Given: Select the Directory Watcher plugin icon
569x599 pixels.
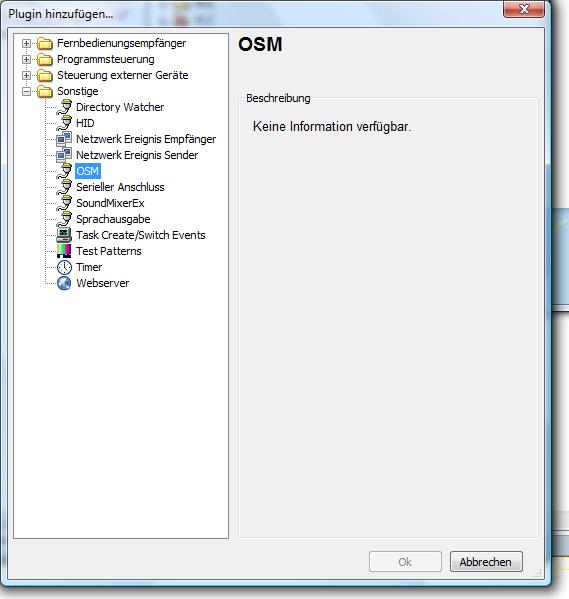Looking at the screenshot, I should [x=64, y=107].
